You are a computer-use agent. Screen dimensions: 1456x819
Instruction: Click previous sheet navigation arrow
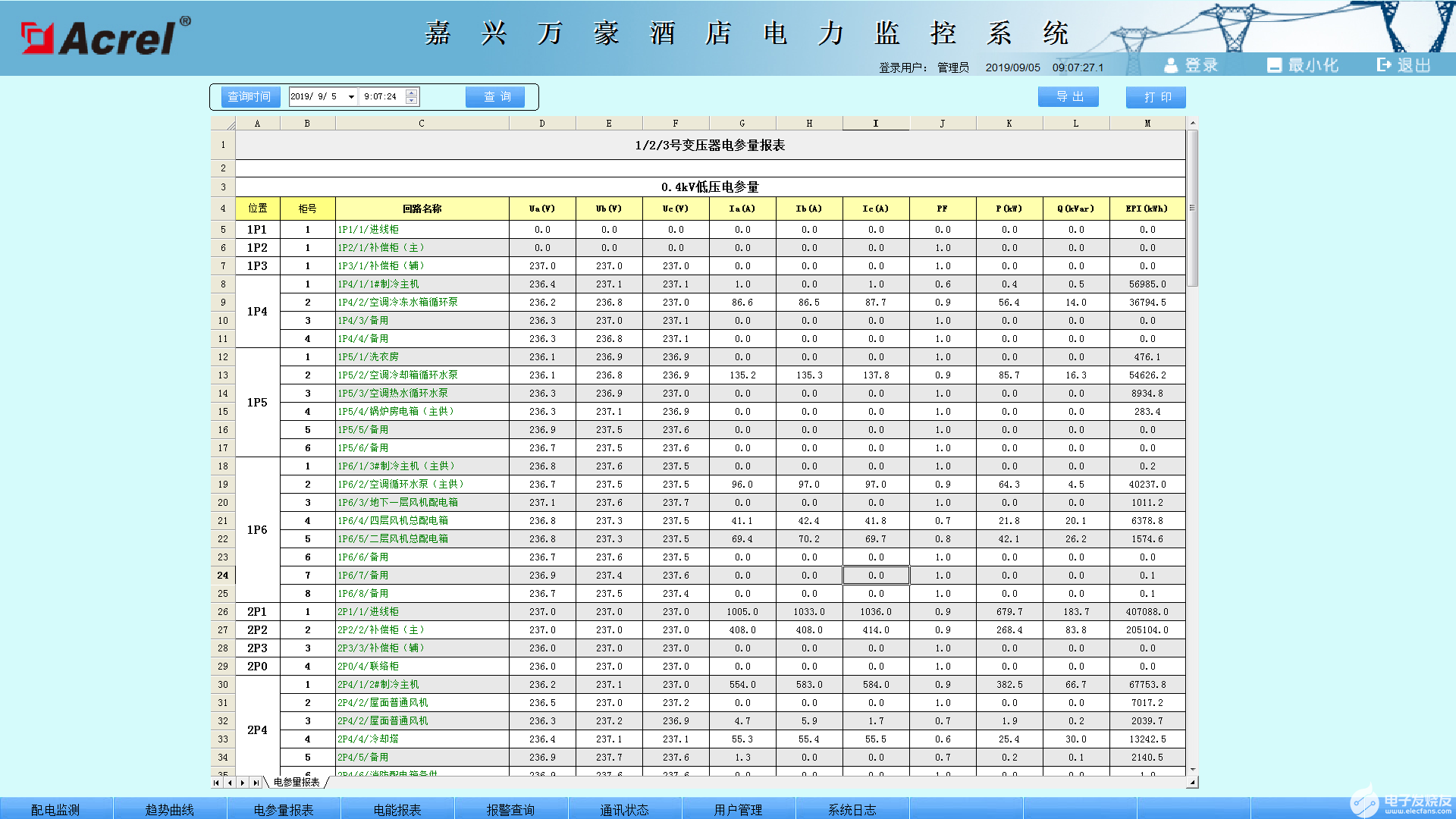pos(230,783)
